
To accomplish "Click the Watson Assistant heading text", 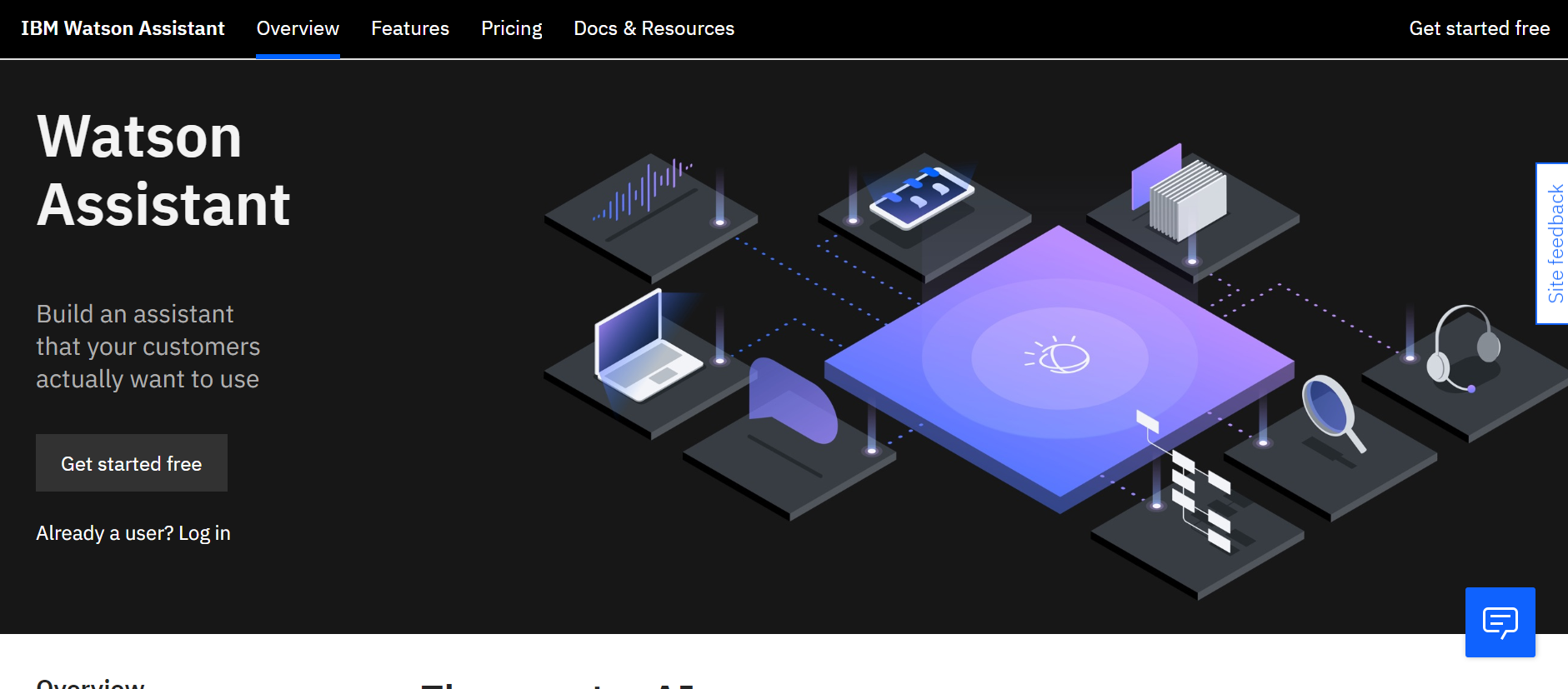I will 164,170.
